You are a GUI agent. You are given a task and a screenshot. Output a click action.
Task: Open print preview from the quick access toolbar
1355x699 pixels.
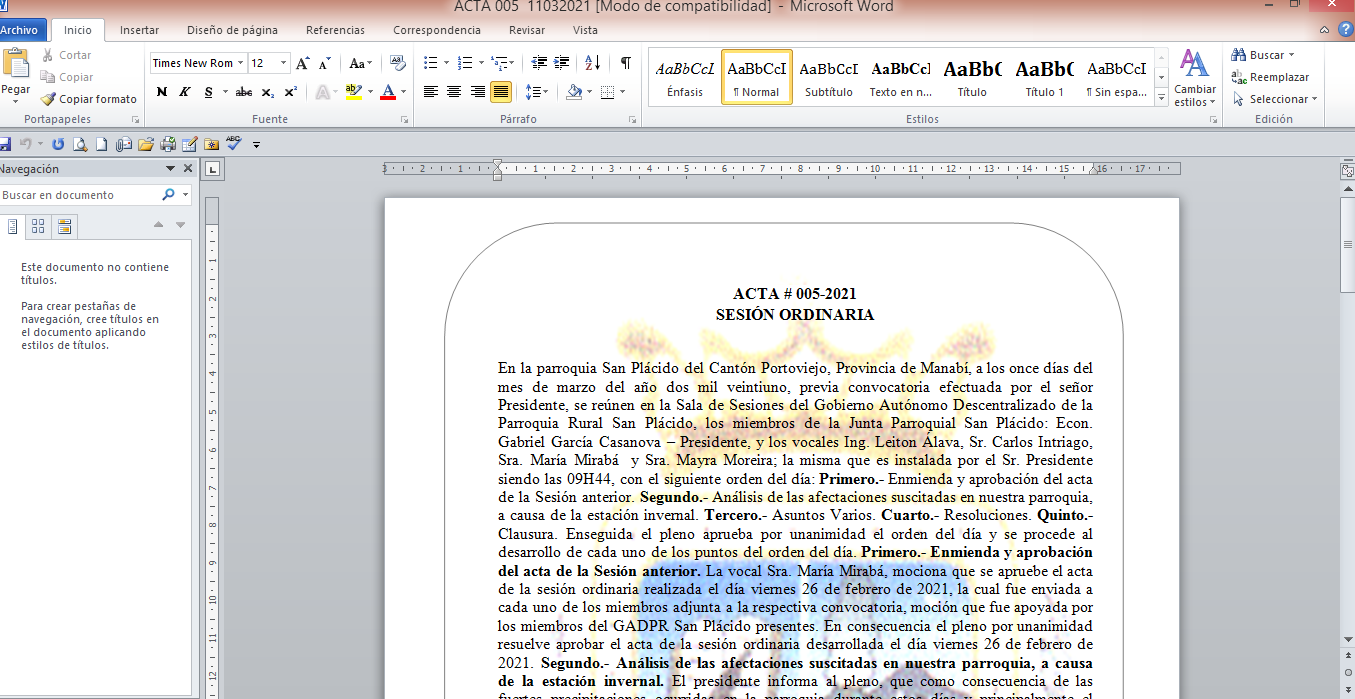point(79,144)
